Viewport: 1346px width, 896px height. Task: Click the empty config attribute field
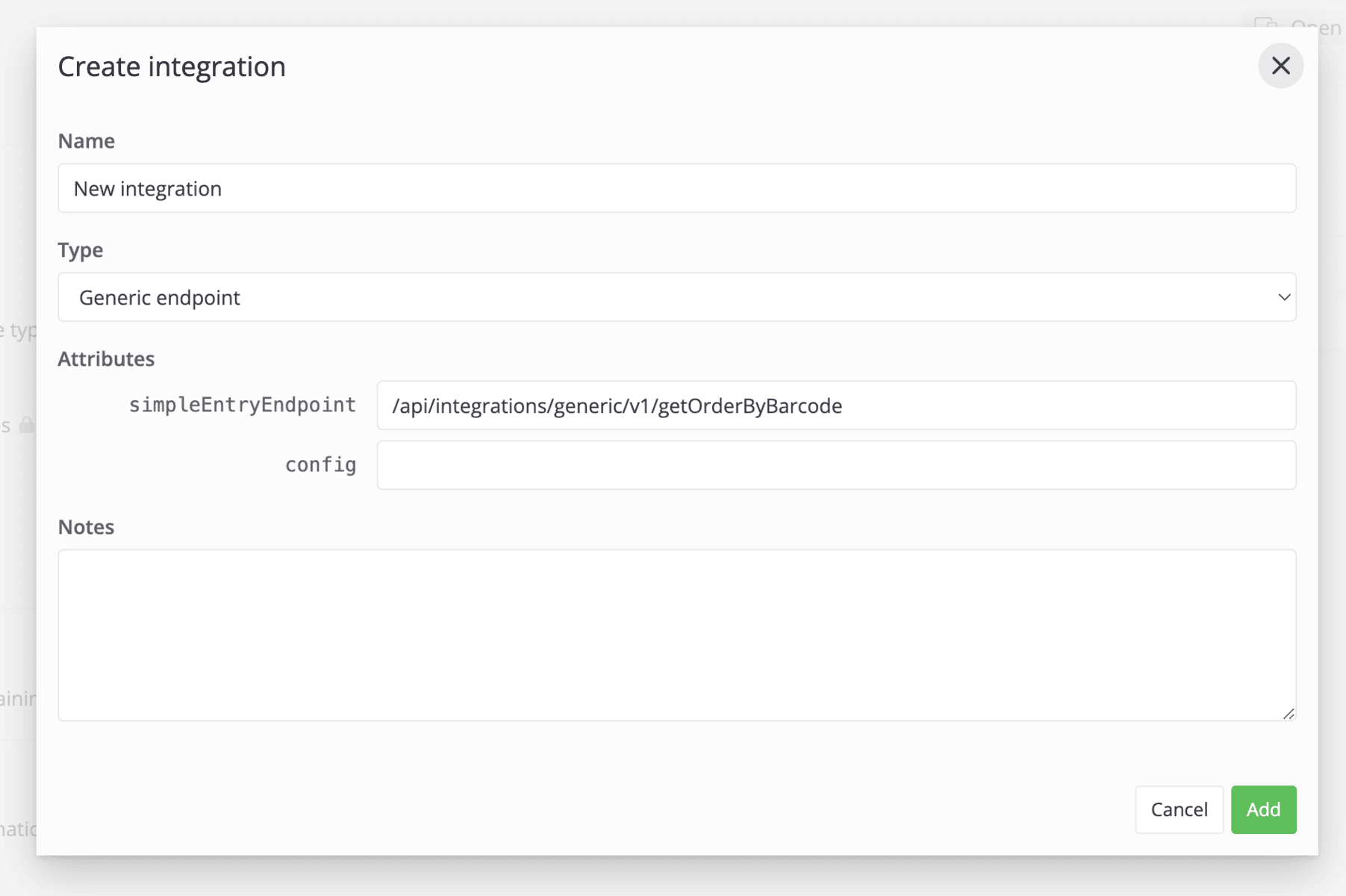tap(836, 464)
